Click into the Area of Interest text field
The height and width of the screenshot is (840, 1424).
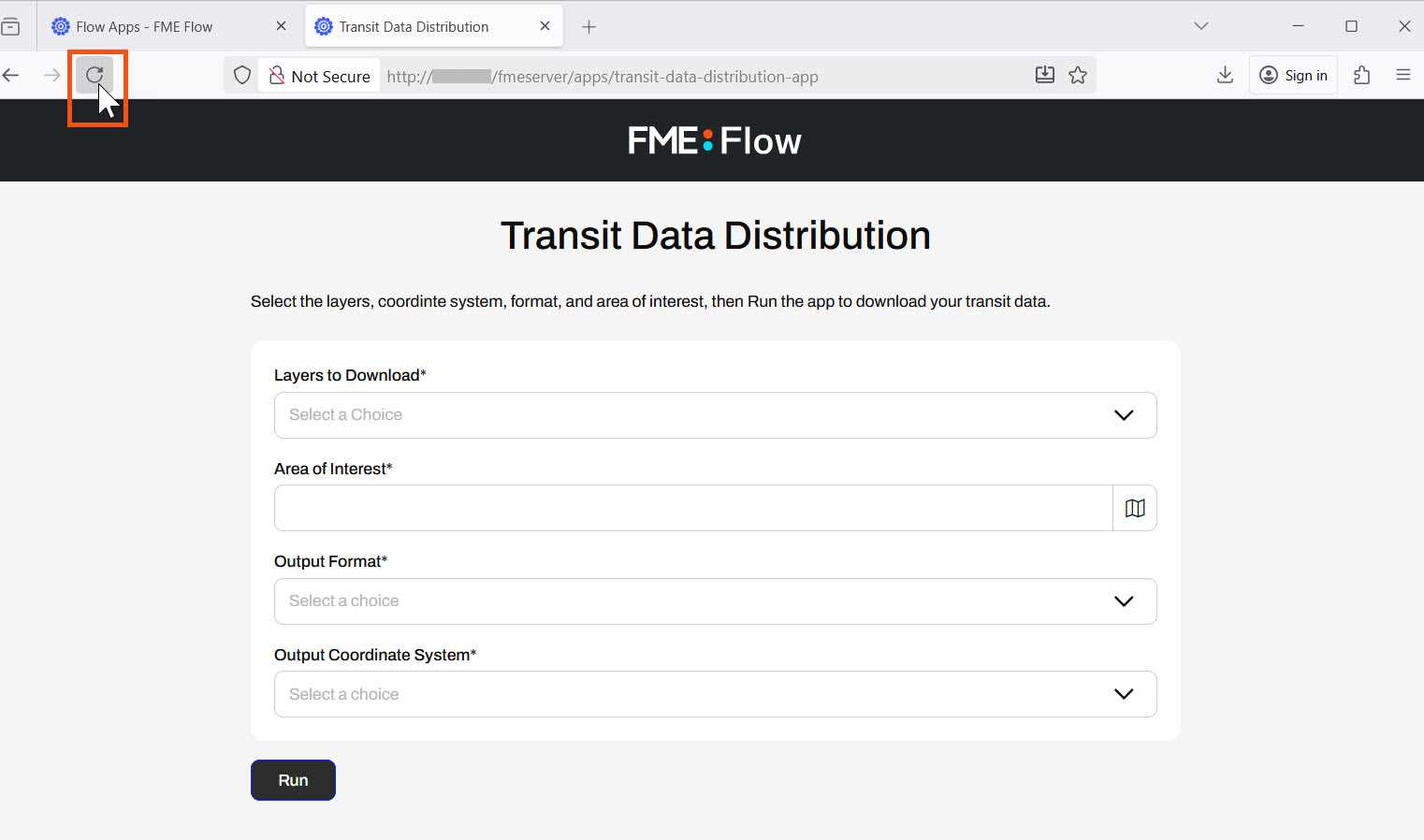click(x=692, y=508)
